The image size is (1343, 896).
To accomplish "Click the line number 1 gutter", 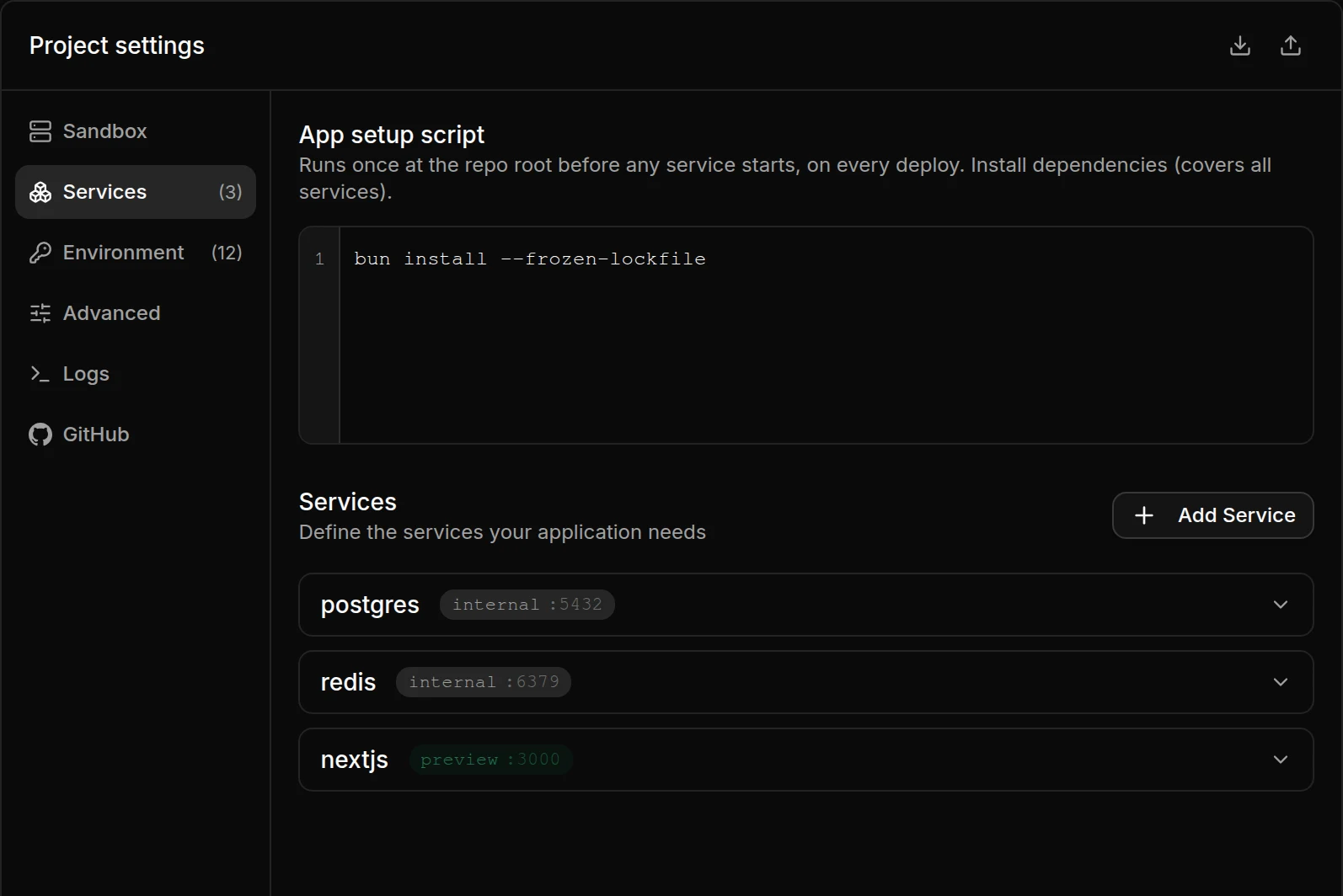I will [x=319, y=259].
